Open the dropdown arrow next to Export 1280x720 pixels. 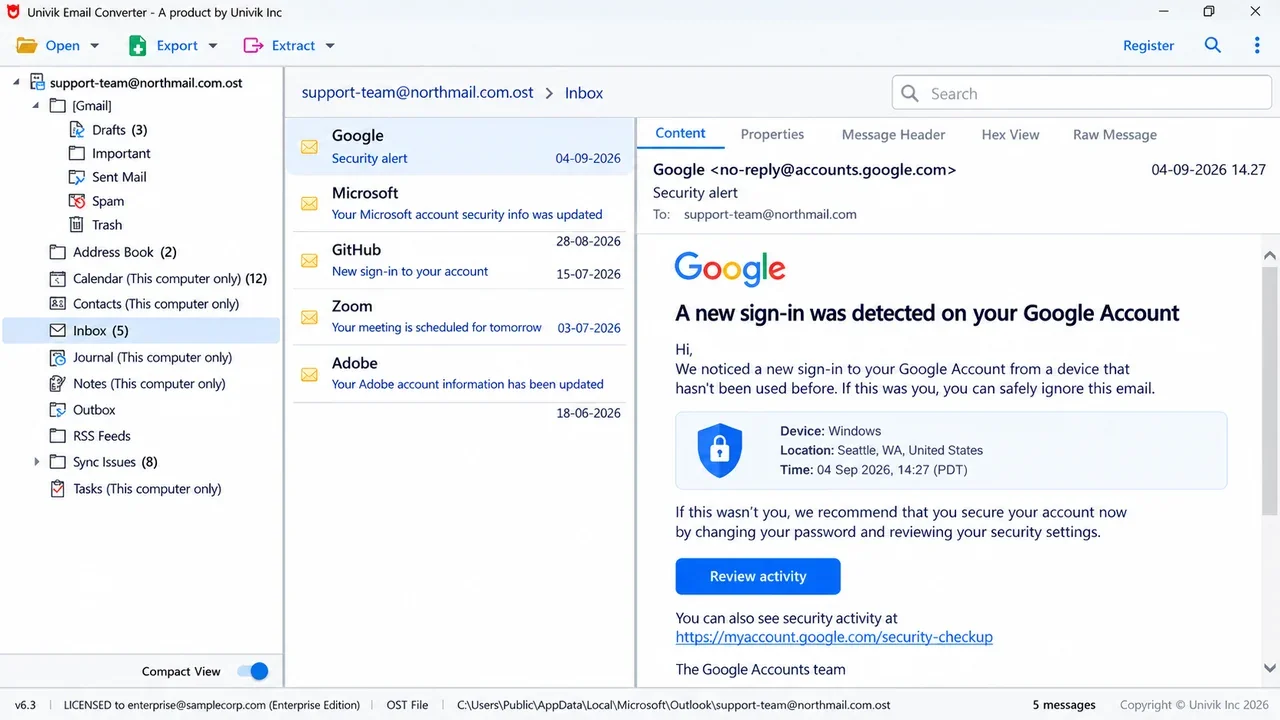click(x=213, y=46)
